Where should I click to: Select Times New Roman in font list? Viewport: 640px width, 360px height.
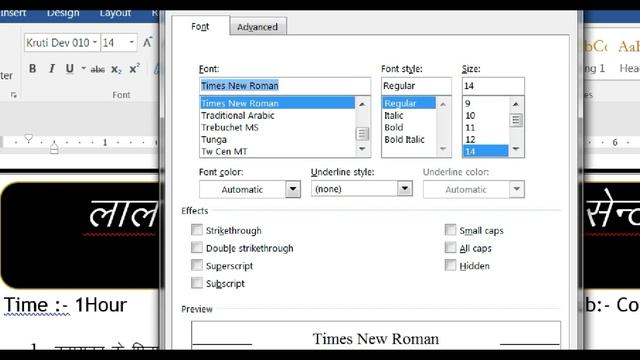click(277, 103)
